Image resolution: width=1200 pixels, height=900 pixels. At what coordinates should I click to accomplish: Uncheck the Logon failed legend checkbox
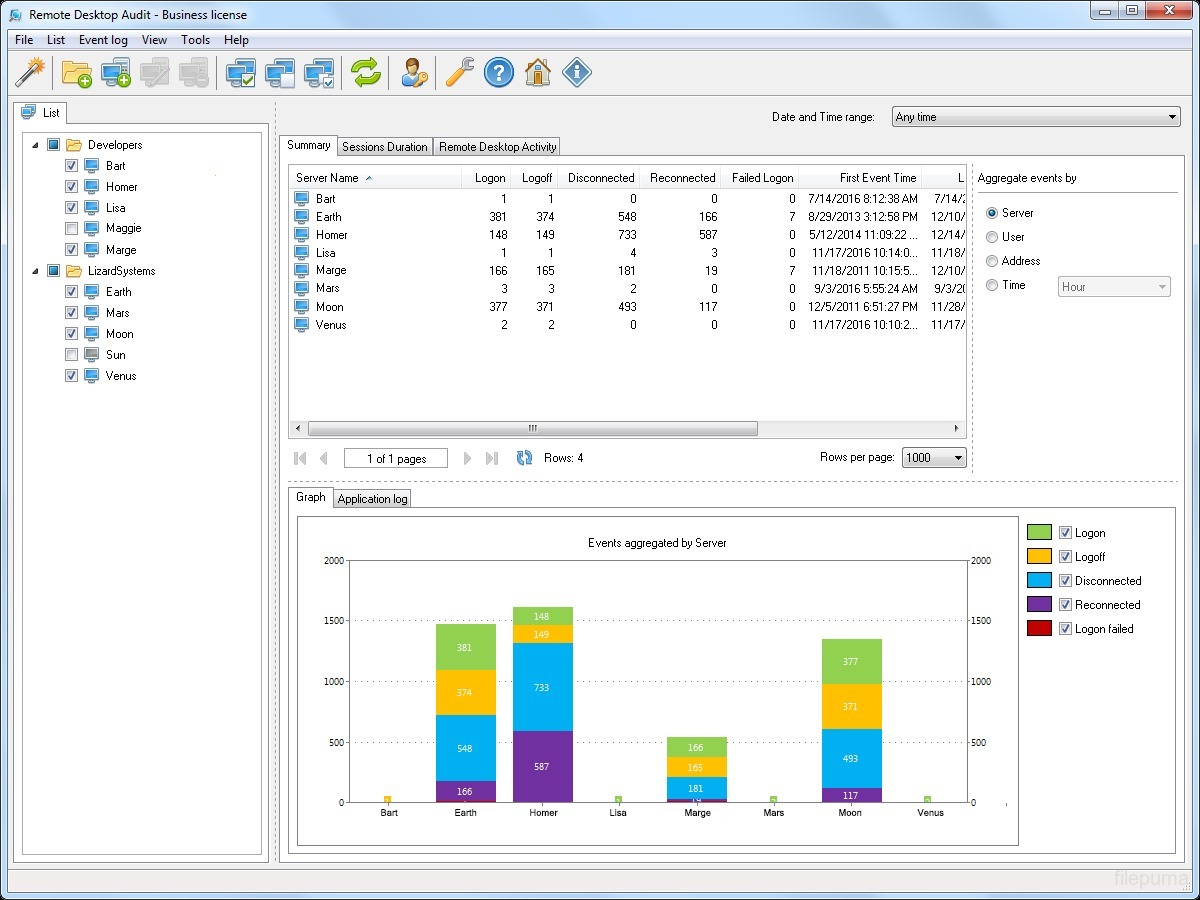(1065, 629)
